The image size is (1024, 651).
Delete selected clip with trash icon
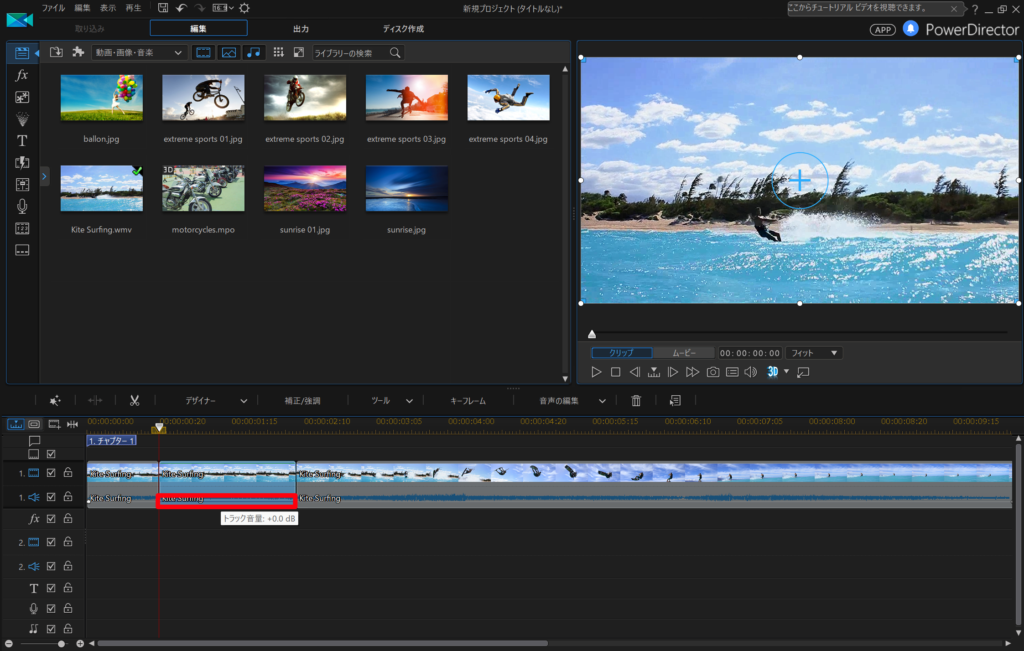click(x=636, y=400)
